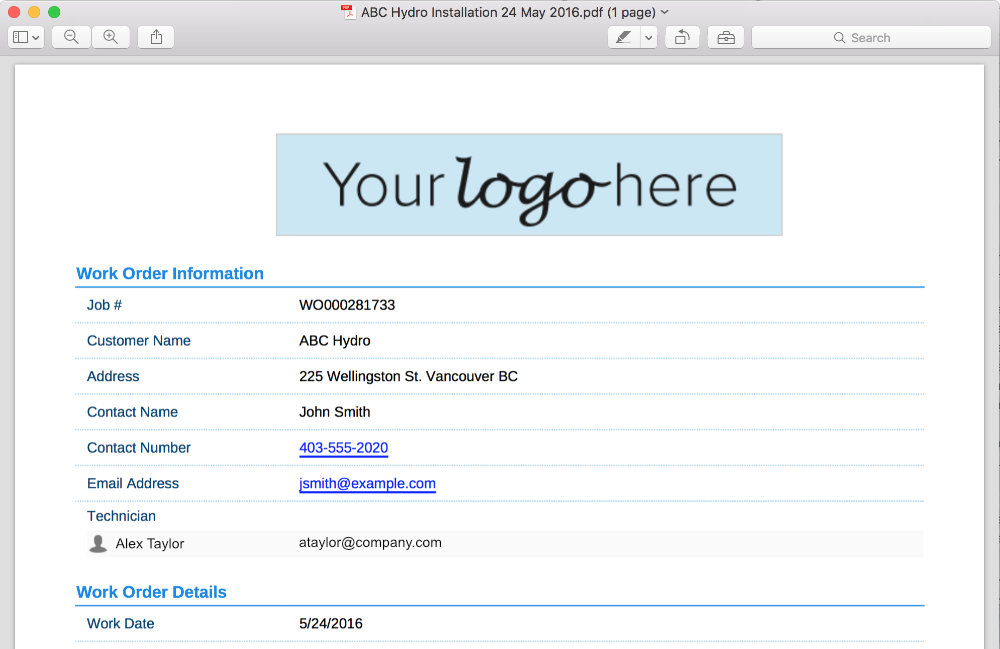Click the Alex Taylor person avatar icon
Image resolution: width=1000 pixels, height=649 pixels.
tap(98, 544)
